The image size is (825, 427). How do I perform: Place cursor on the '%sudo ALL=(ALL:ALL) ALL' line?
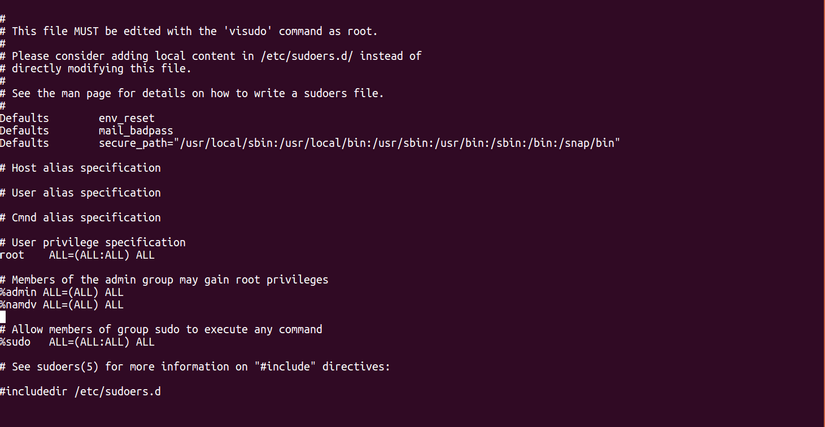(x=77, y=342)
